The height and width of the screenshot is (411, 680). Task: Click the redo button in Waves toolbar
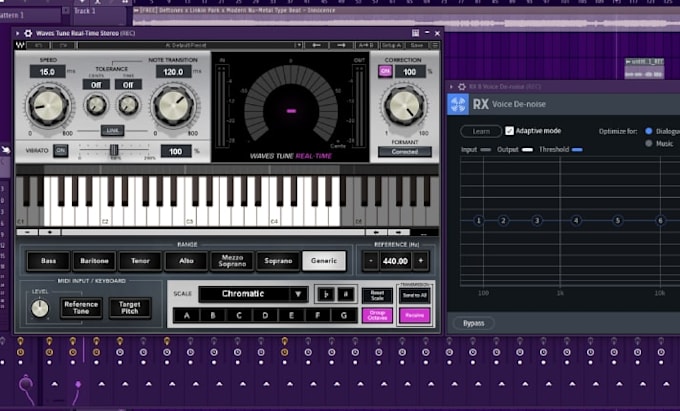[63, 45]
